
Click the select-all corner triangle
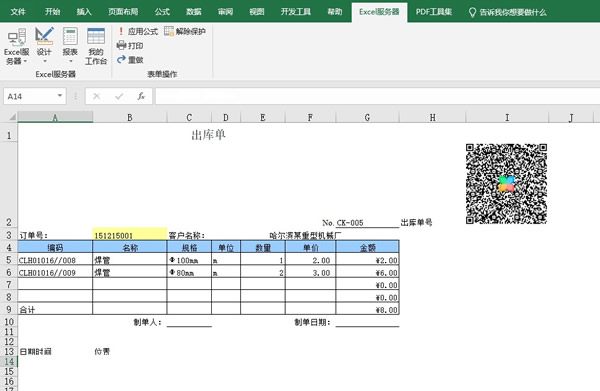(x=12, y=117)
